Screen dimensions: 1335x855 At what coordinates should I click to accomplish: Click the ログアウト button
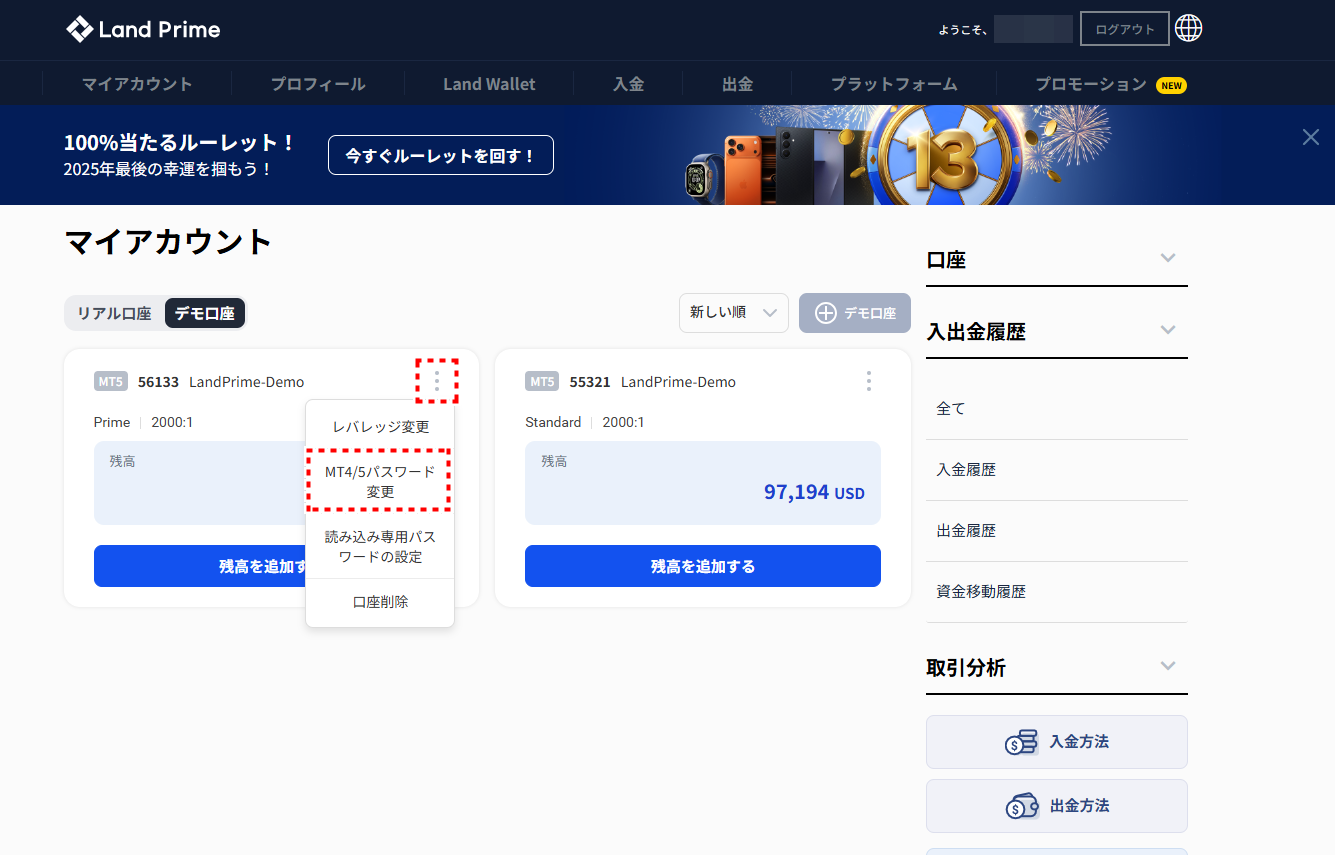[1125, 29]
